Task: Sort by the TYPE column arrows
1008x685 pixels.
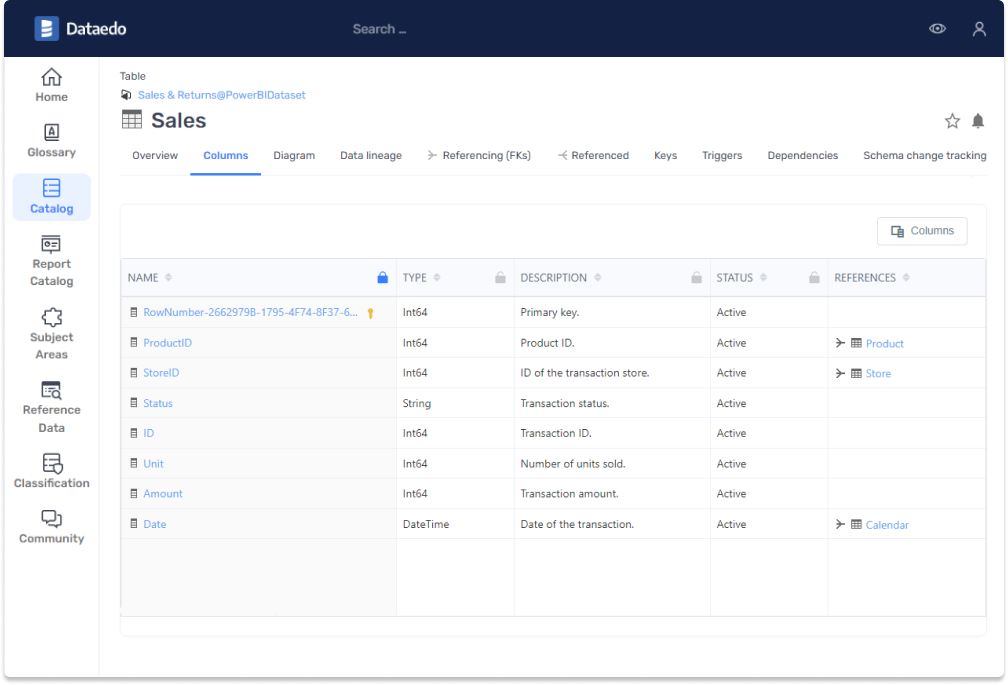Action: 437,278
